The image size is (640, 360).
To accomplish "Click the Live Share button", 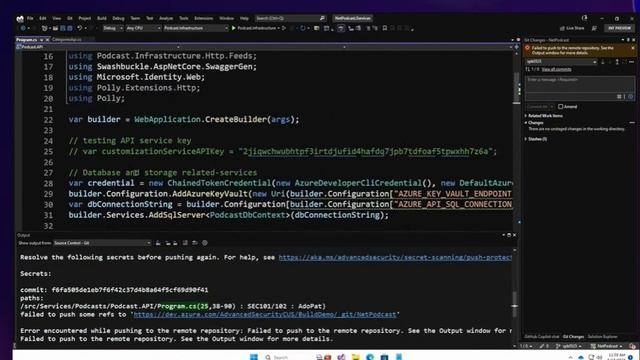I will coord(572,28).
